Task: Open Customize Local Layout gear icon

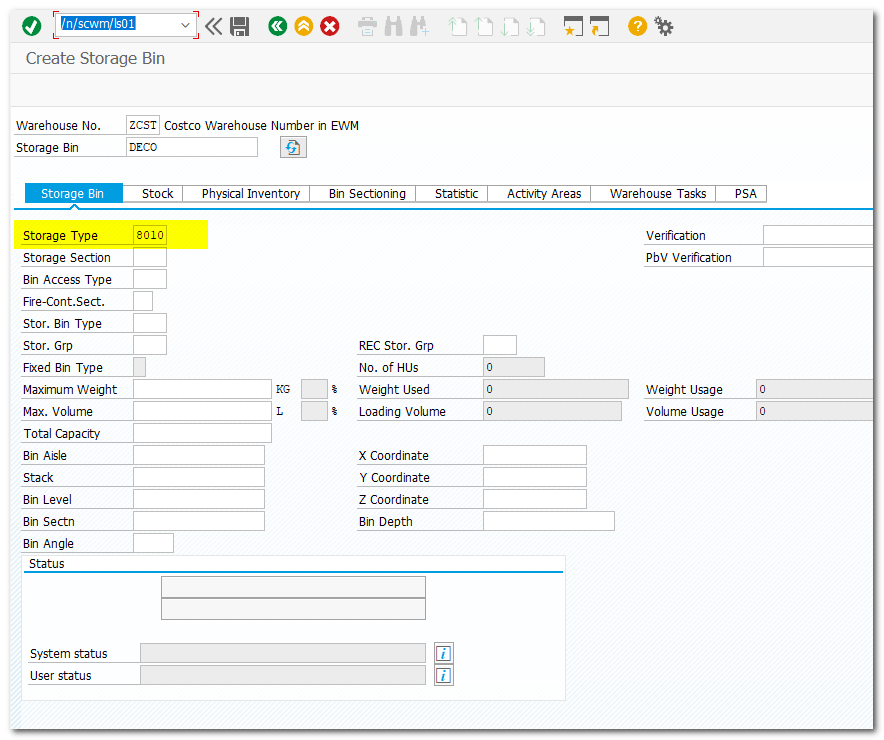Action: tap(664, 26)
